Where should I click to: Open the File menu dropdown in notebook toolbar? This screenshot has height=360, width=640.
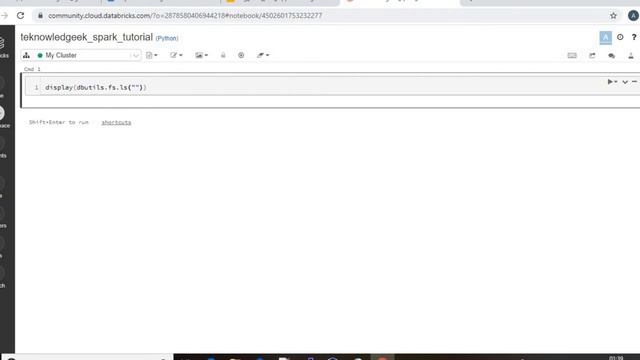pos(151,55)
